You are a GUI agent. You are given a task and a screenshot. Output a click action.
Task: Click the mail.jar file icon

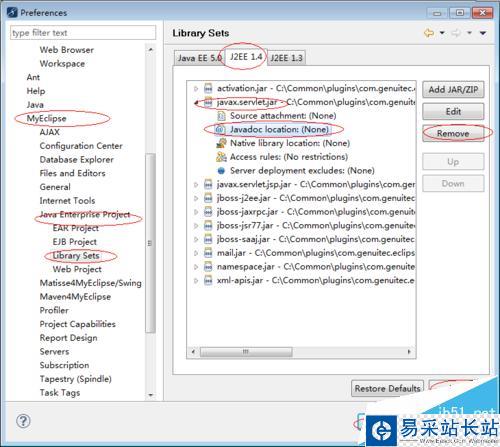click(208, 253)
